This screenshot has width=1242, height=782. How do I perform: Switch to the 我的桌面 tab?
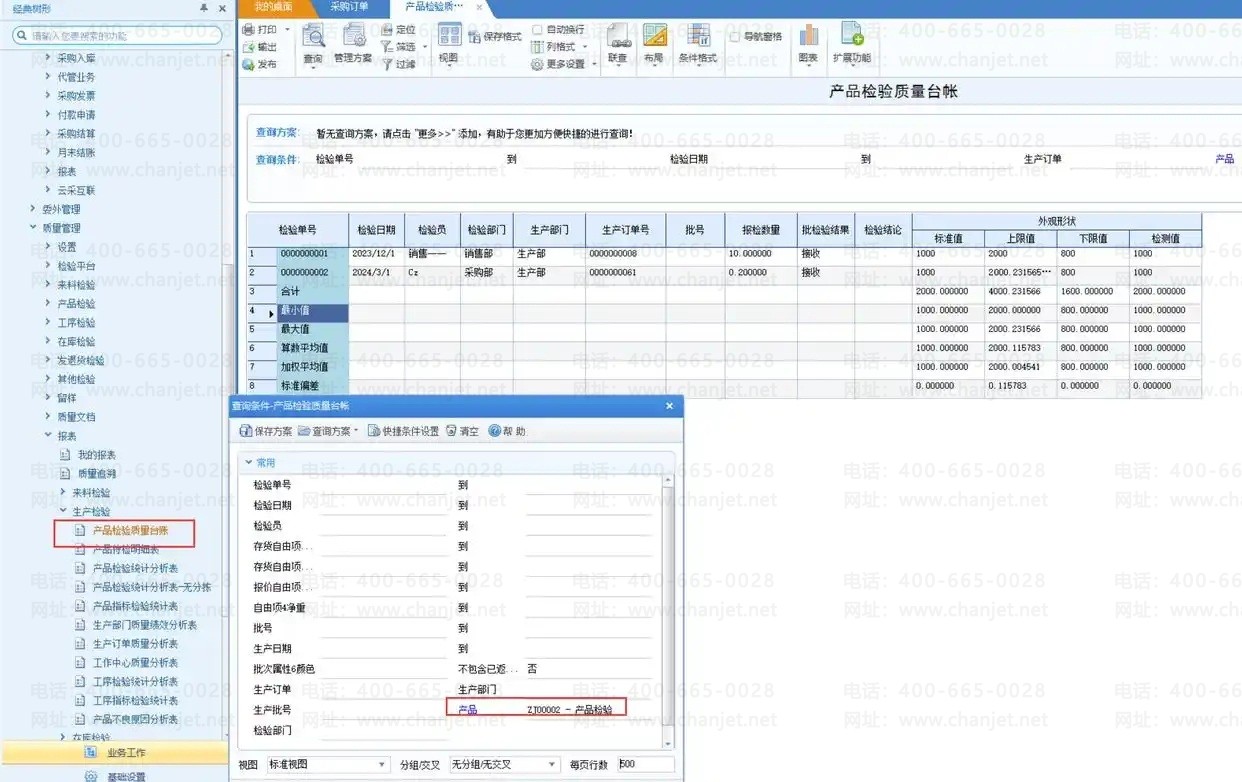[273, 7]
